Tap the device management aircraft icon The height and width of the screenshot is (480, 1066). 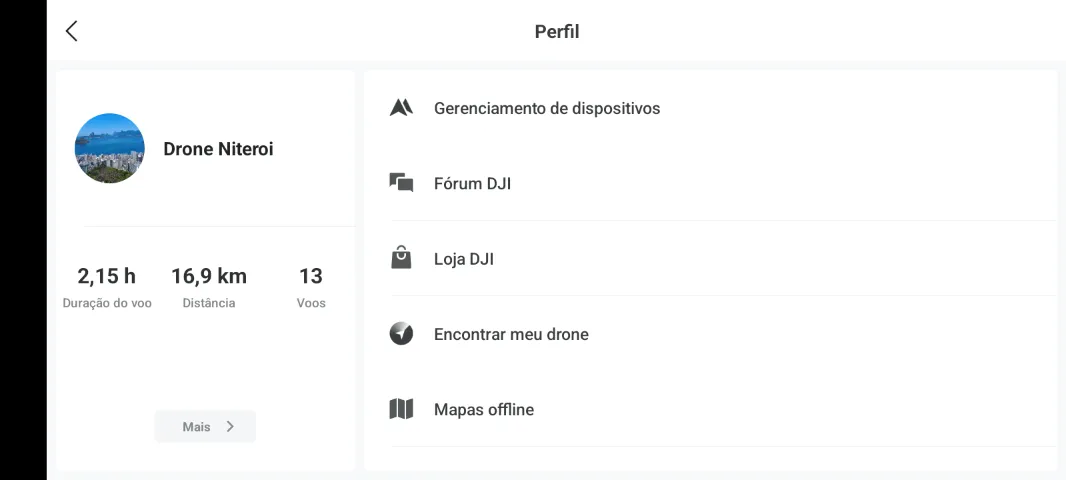coord(401,108)
